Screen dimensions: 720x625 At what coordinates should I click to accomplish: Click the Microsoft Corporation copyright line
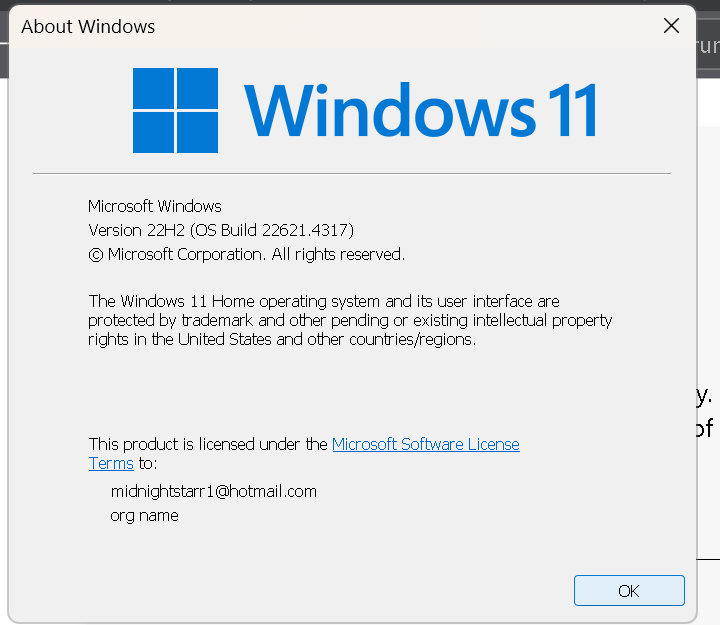[247, 254]
